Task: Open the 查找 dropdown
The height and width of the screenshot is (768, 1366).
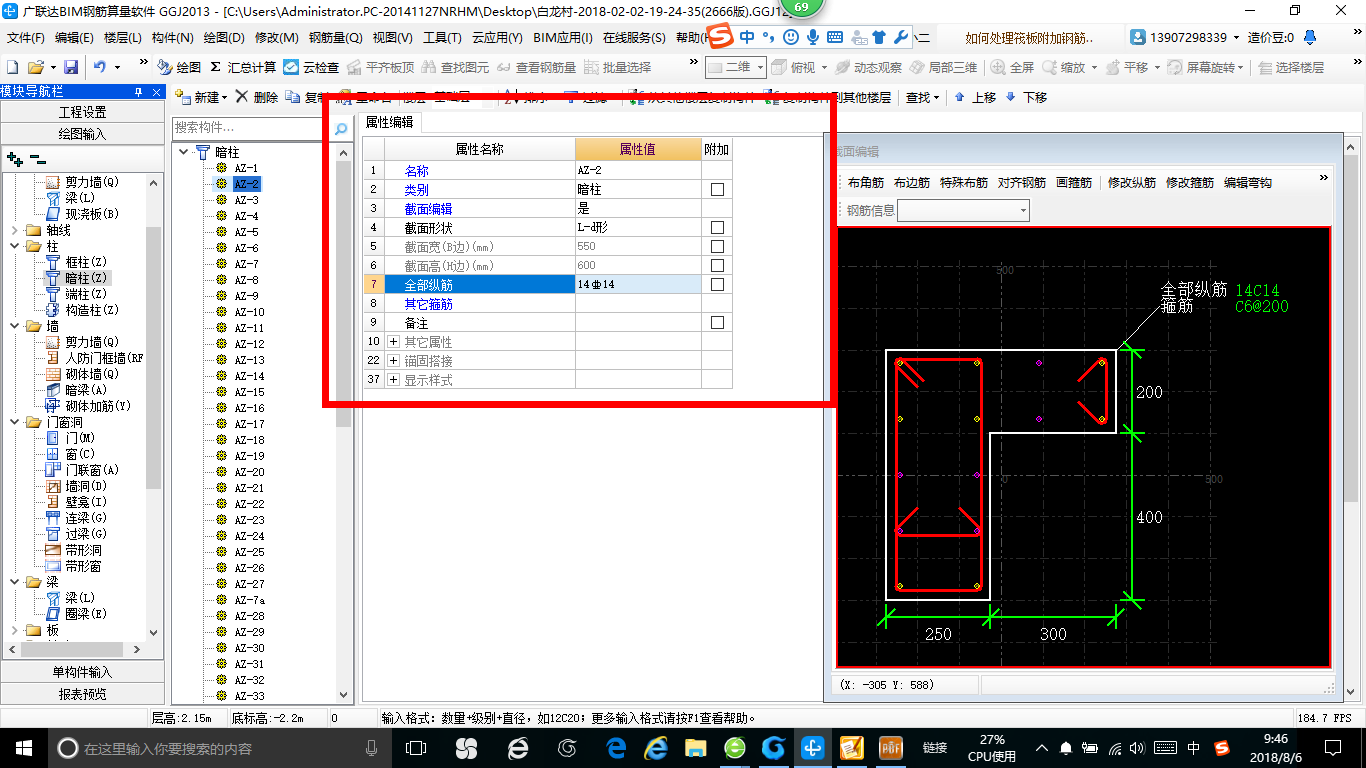Action: click(x=923, y=97)
